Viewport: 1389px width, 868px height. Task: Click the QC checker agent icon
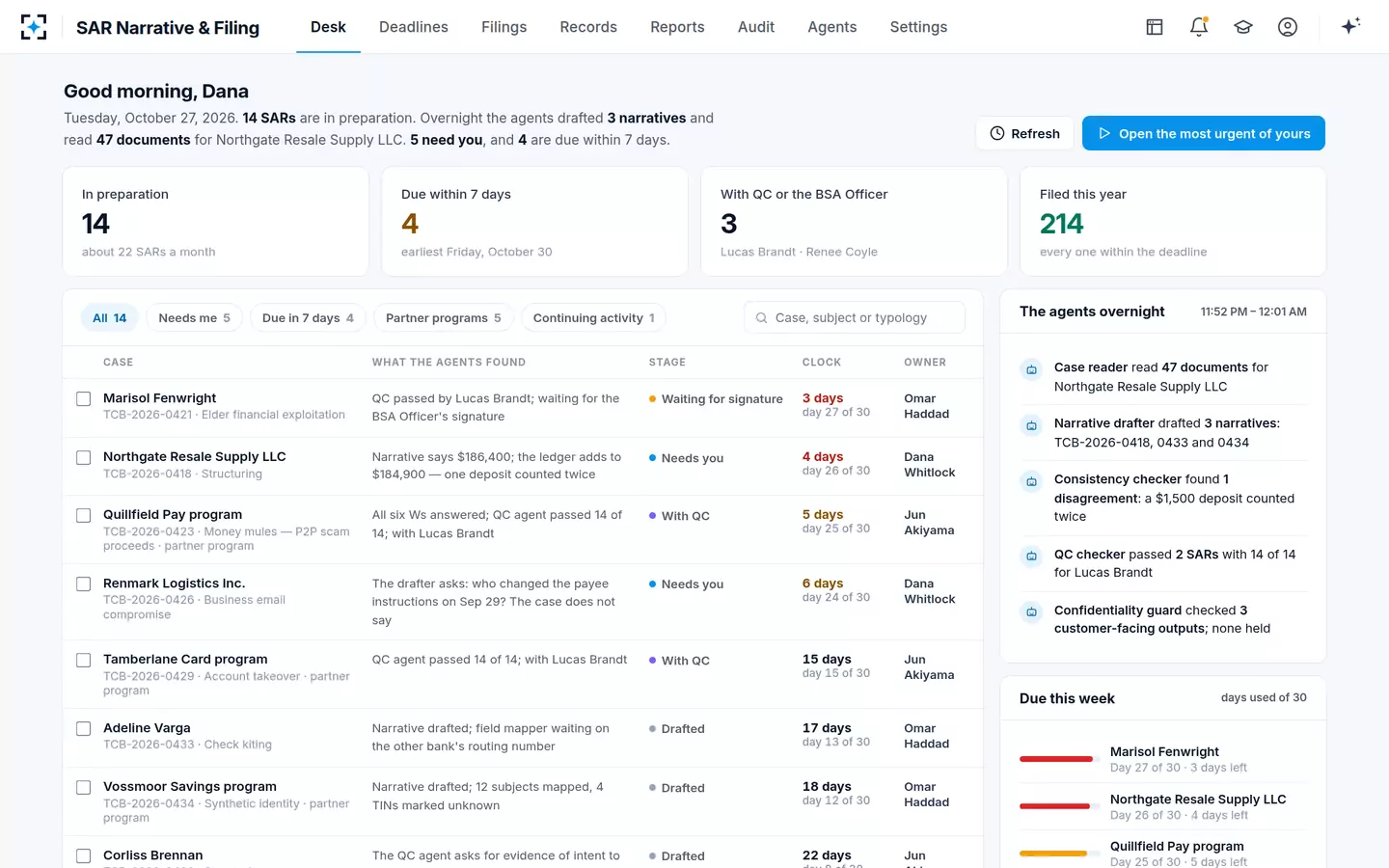point(1031,556)
